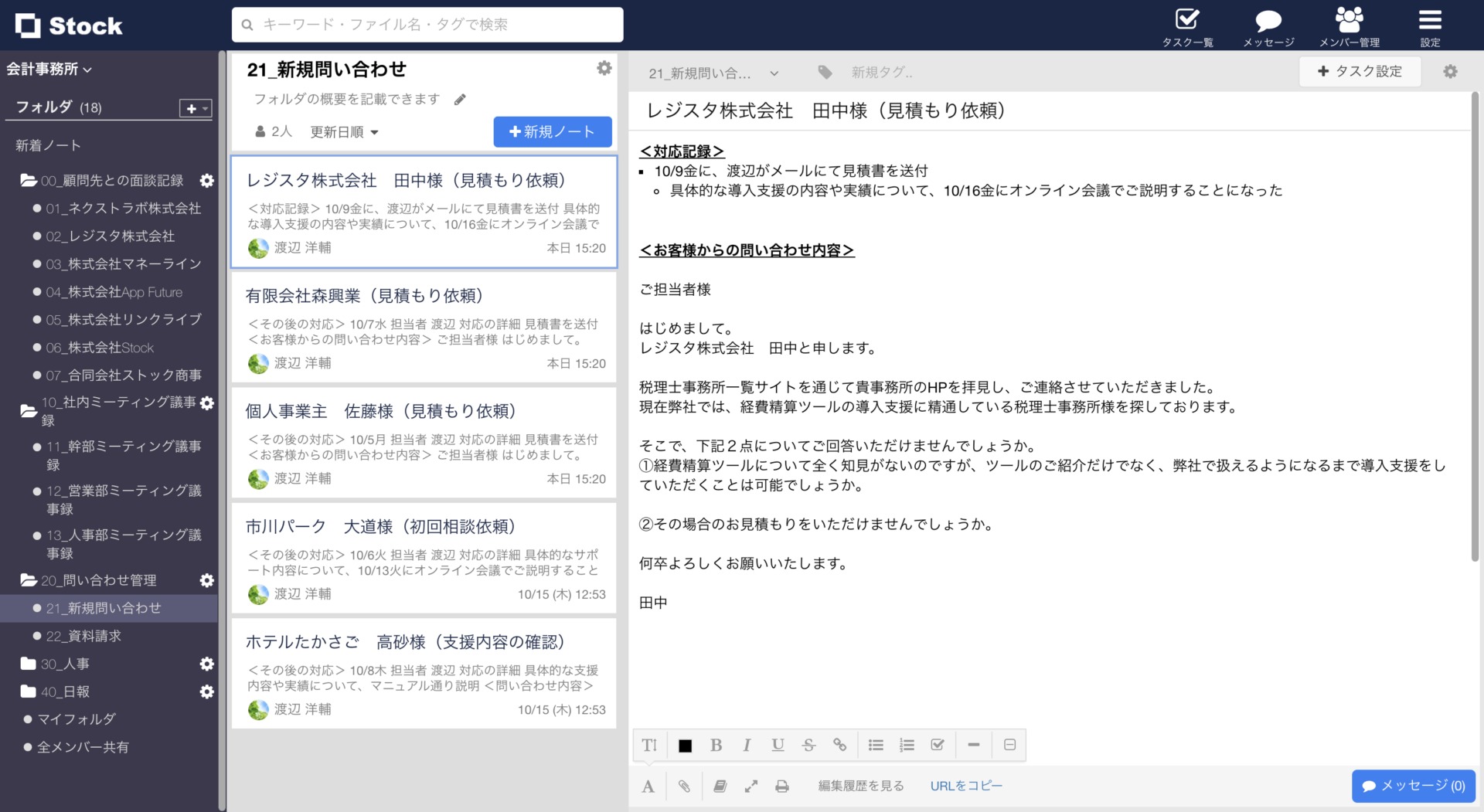Open gear for 30_人事 folder

click(x=206, y=664)
